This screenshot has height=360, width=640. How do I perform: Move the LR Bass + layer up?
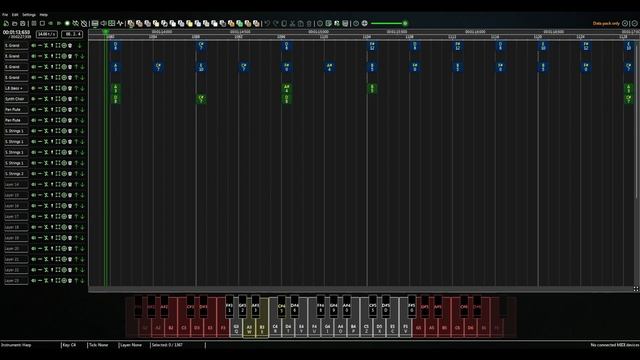tap(76, 88)
